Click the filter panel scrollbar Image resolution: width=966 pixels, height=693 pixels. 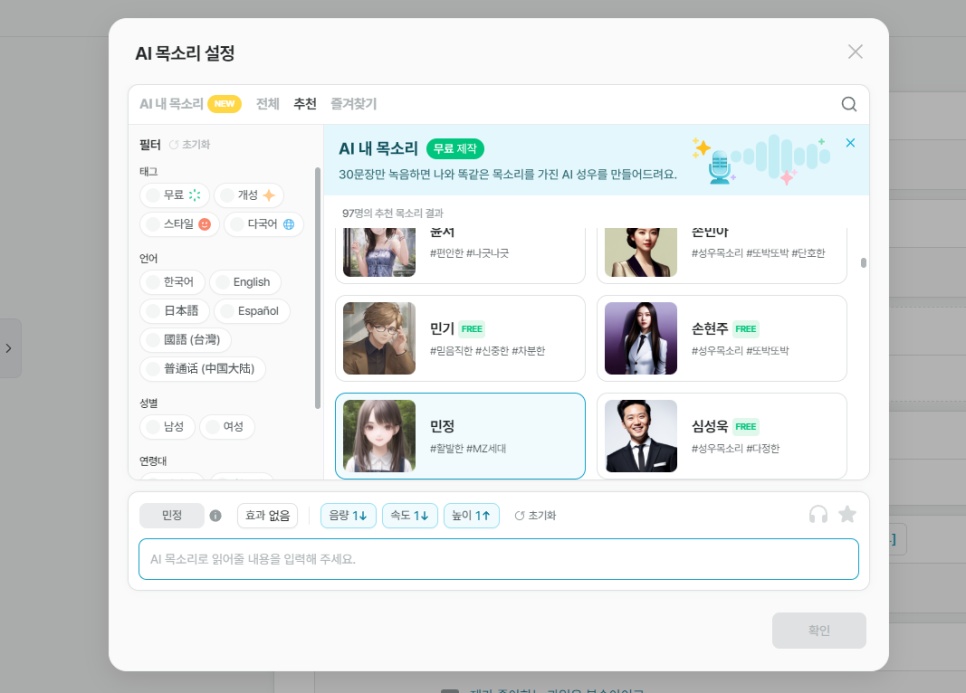(x=318, y=288)
